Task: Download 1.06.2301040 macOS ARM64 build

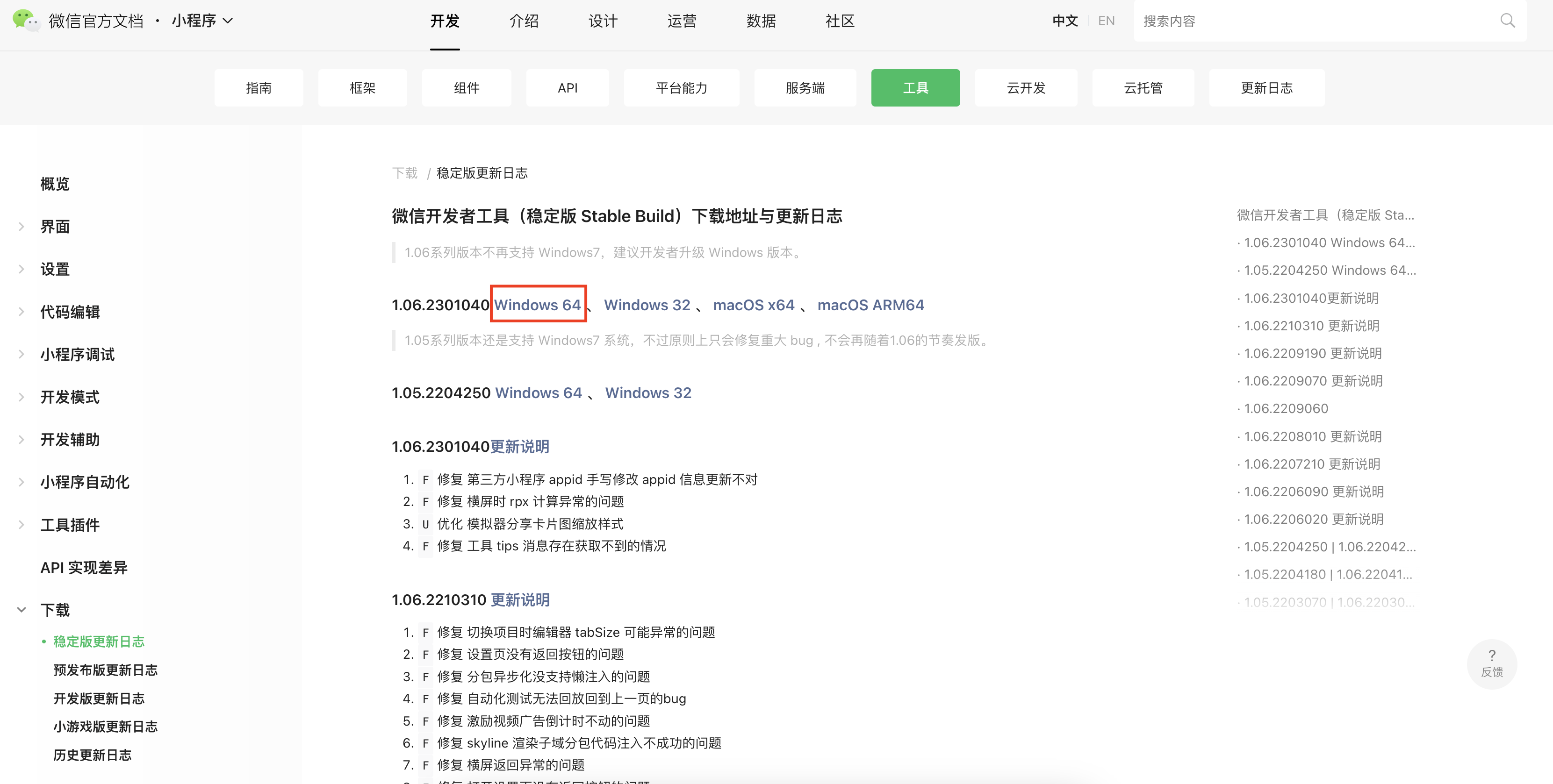Action: 870,305
